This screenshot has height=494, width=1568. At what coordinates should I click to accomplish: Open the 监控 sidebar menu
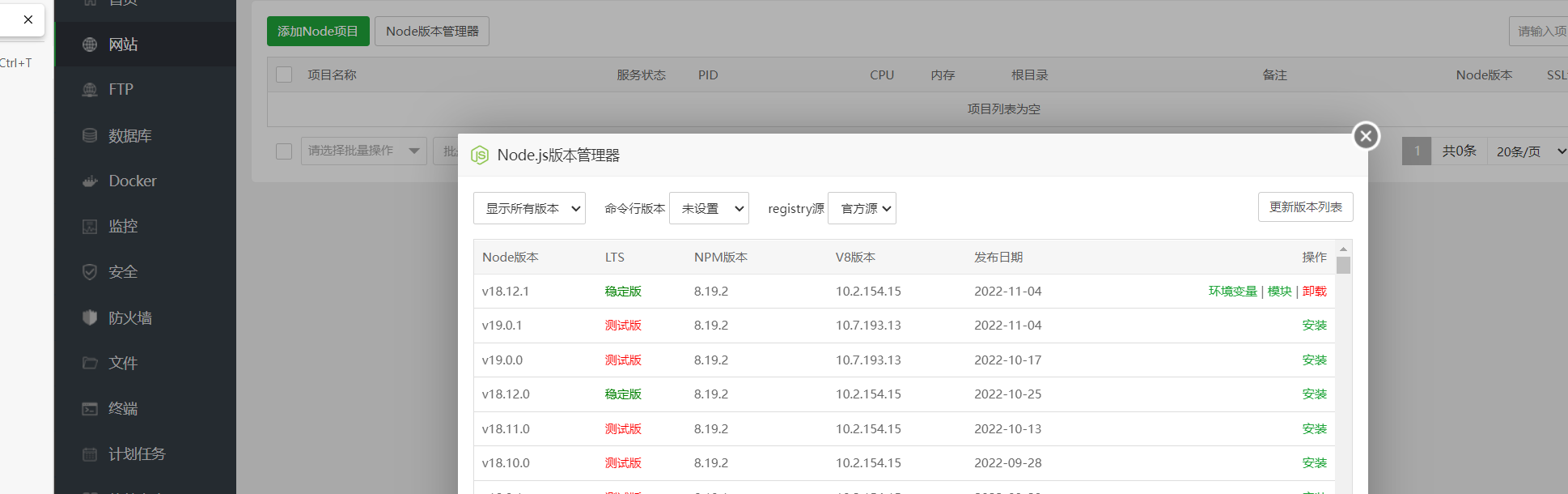click(x=146, y=226)
